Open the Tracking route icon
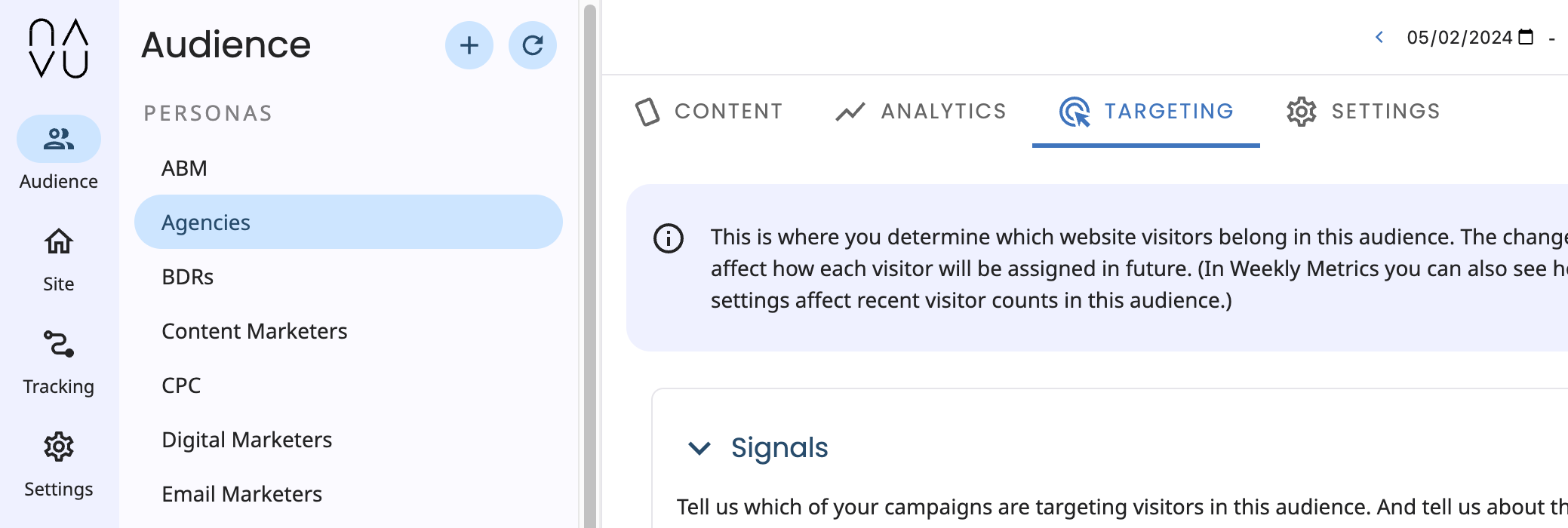 [x=59, y=345]
